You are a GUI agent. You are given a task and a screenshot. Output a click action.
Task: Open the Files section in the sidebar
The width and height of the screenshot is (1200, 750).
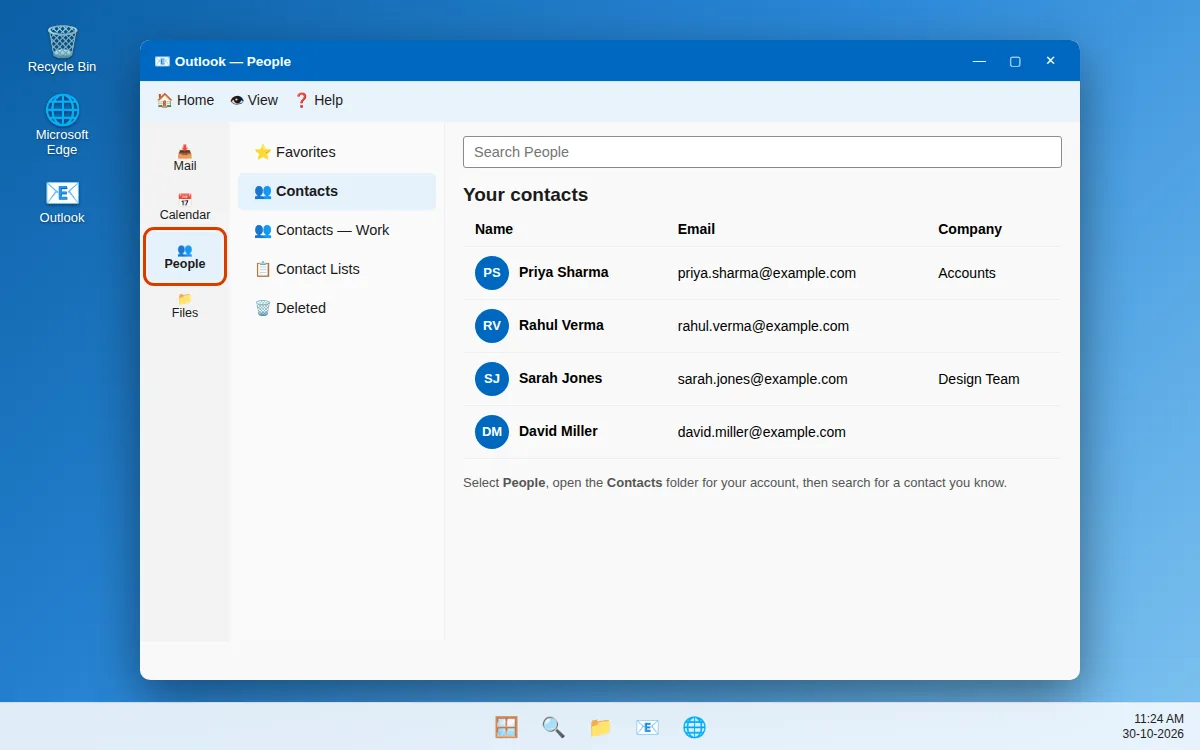[185, 305]
